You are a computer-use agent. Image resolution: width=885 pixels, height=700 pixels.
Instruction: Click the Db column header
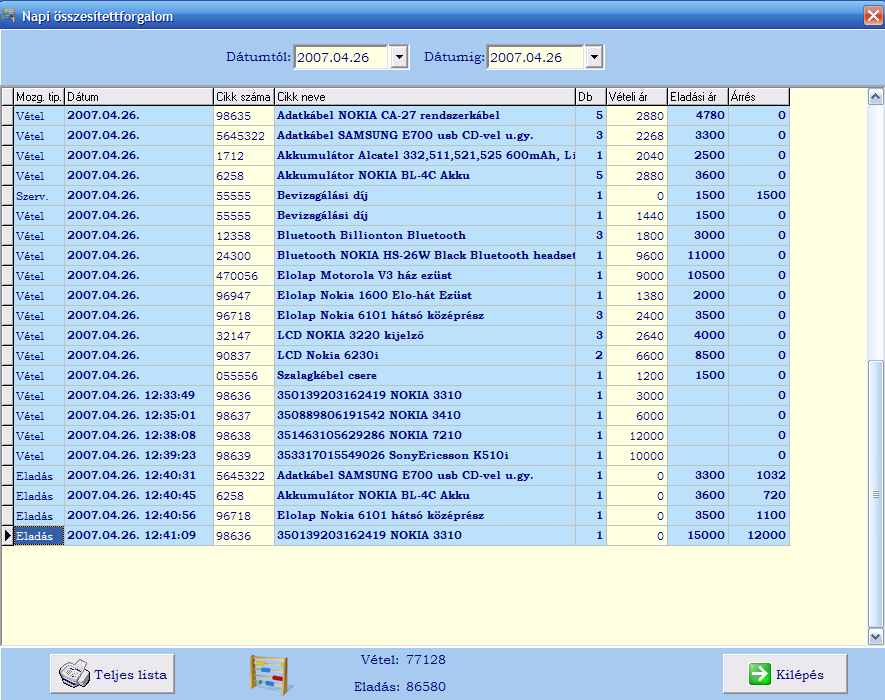pos(591,97)
